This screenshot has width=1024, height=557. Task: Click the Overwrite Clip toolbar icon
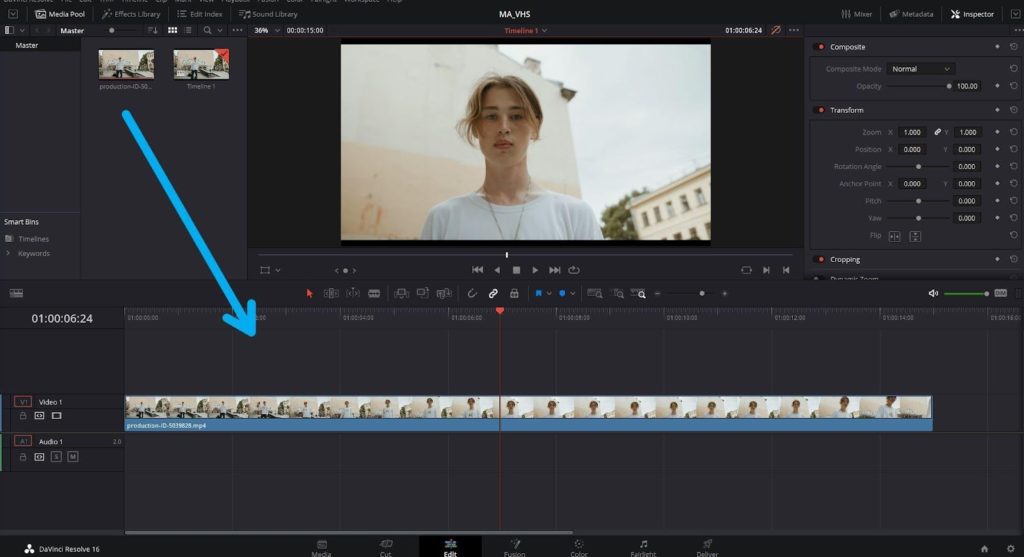pyautogui.click(x=423, y=294)
